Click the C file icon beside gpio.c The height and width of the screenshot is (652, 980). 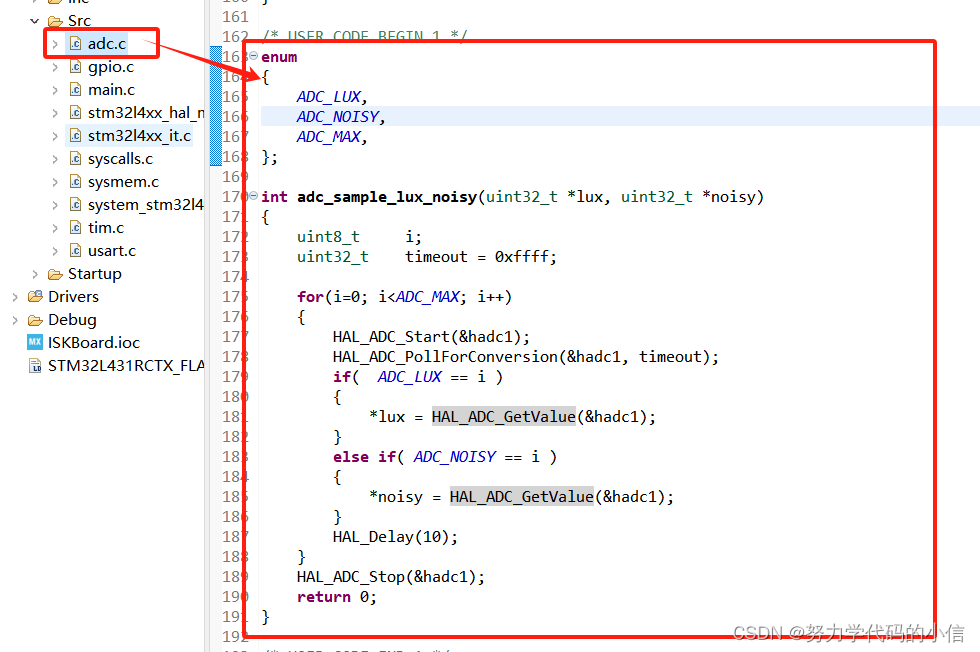pyautogui.click(x=75, y=66)
